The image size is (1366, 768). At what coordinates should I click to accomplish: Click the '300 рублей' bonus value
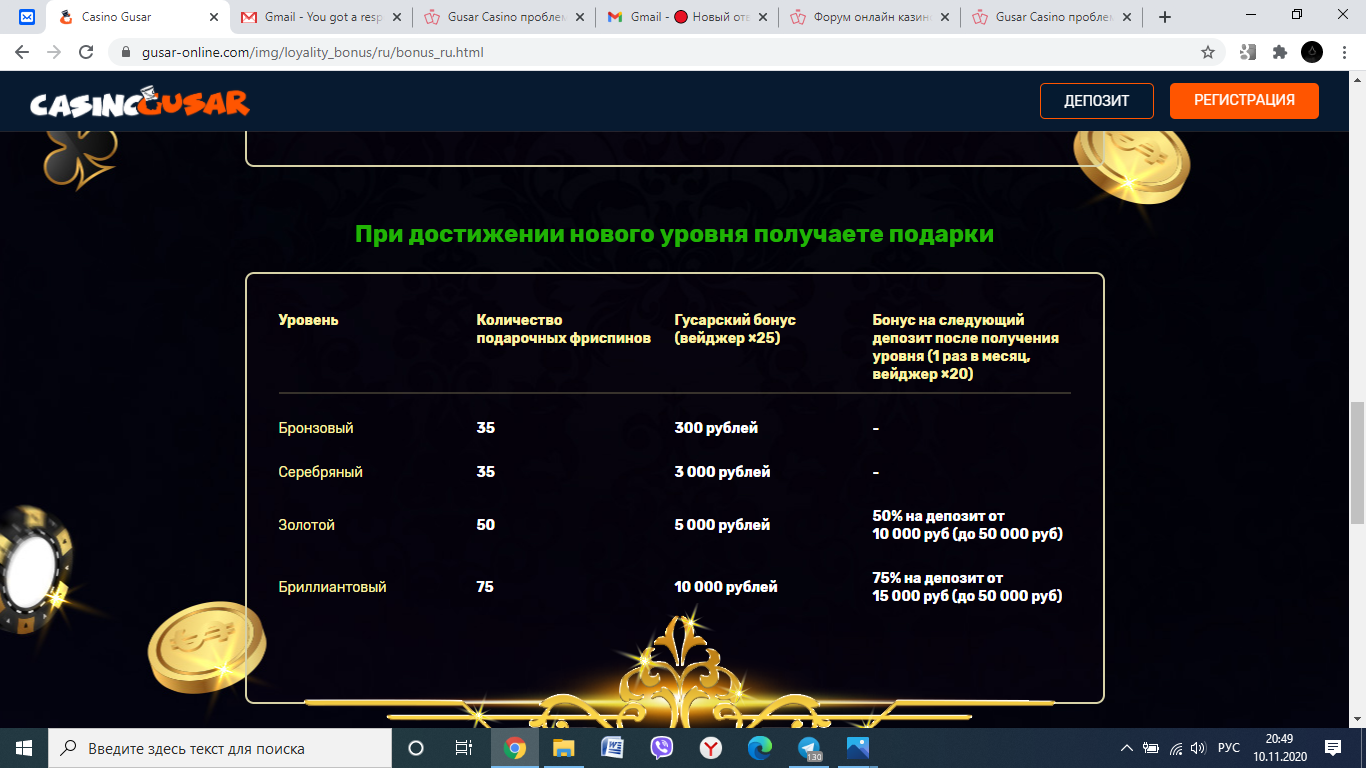[716, 428]
